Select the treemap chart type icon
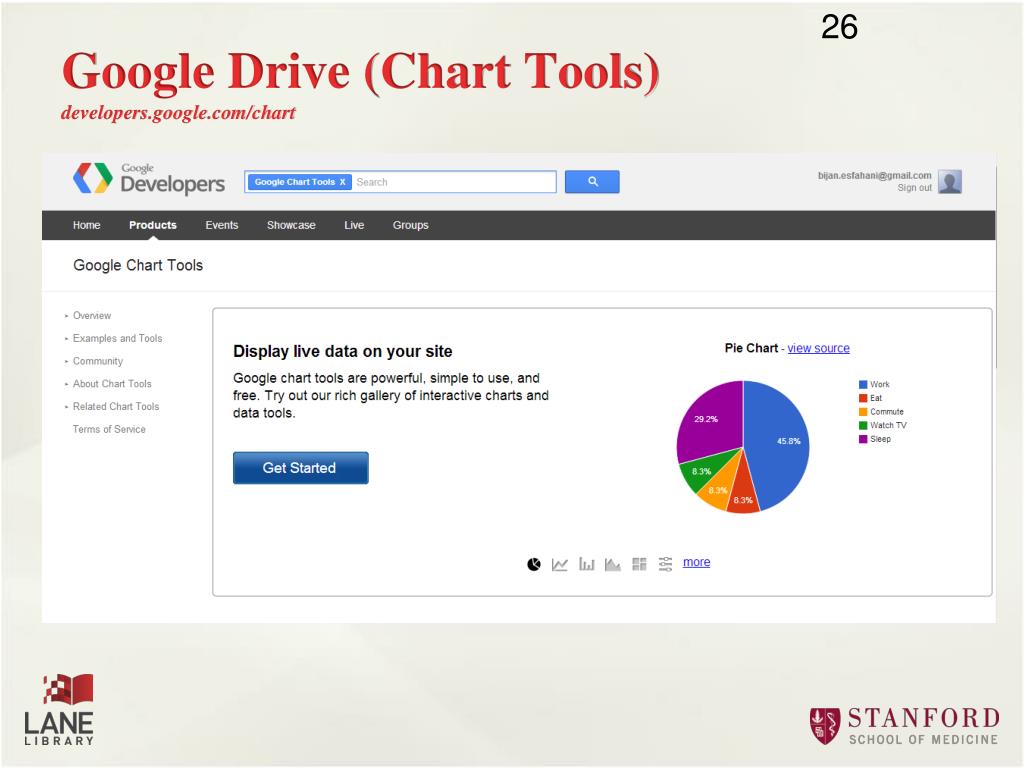The image size is (1024, 768). pos(639,564)
